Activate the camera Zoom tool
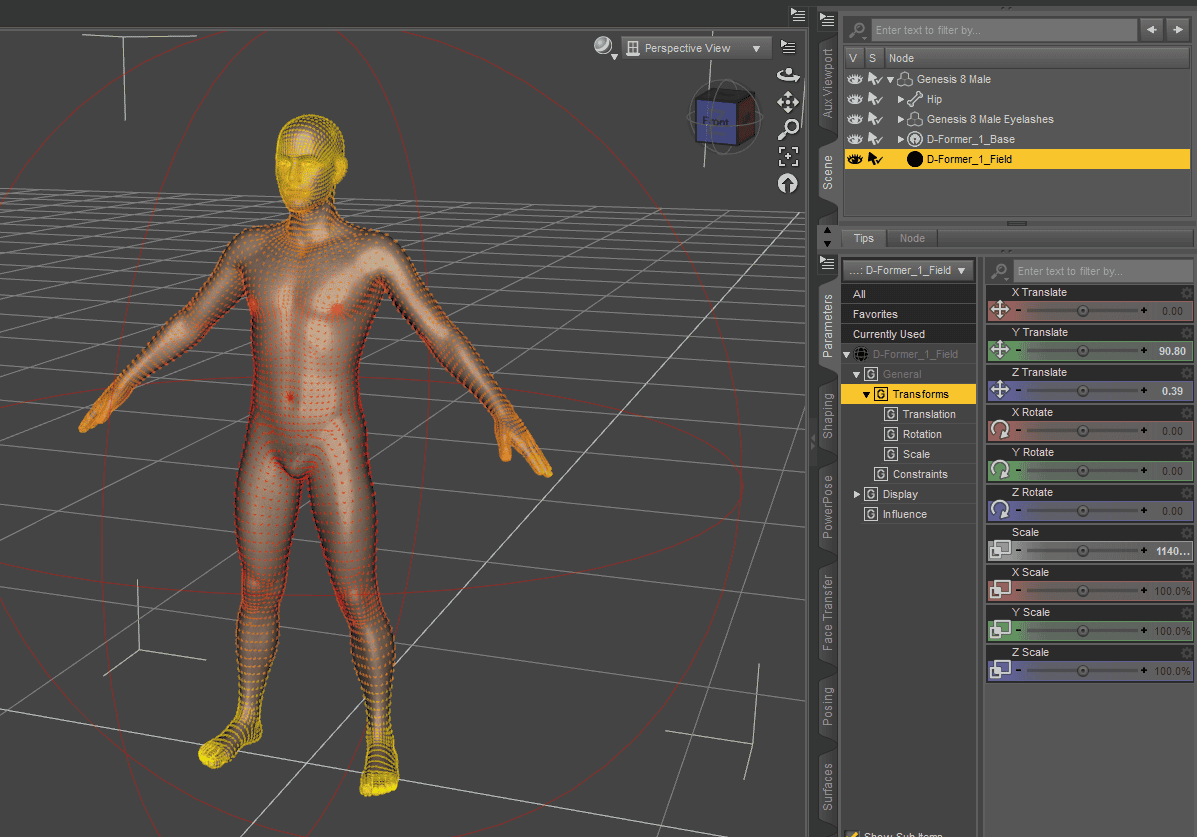The image size is (1197, 837). click(788, 129)
